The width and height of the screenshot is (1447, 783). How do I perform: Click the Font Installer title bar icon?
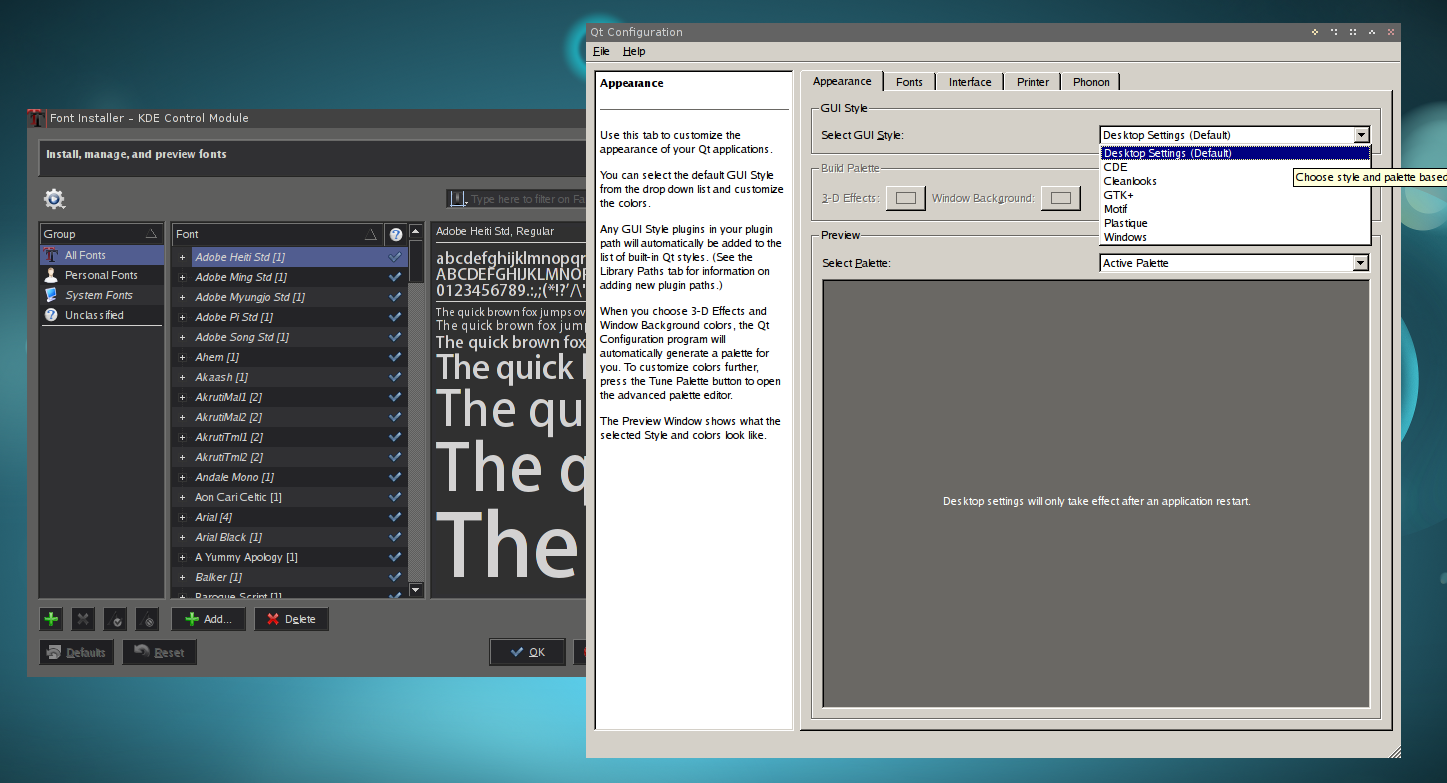37,118
